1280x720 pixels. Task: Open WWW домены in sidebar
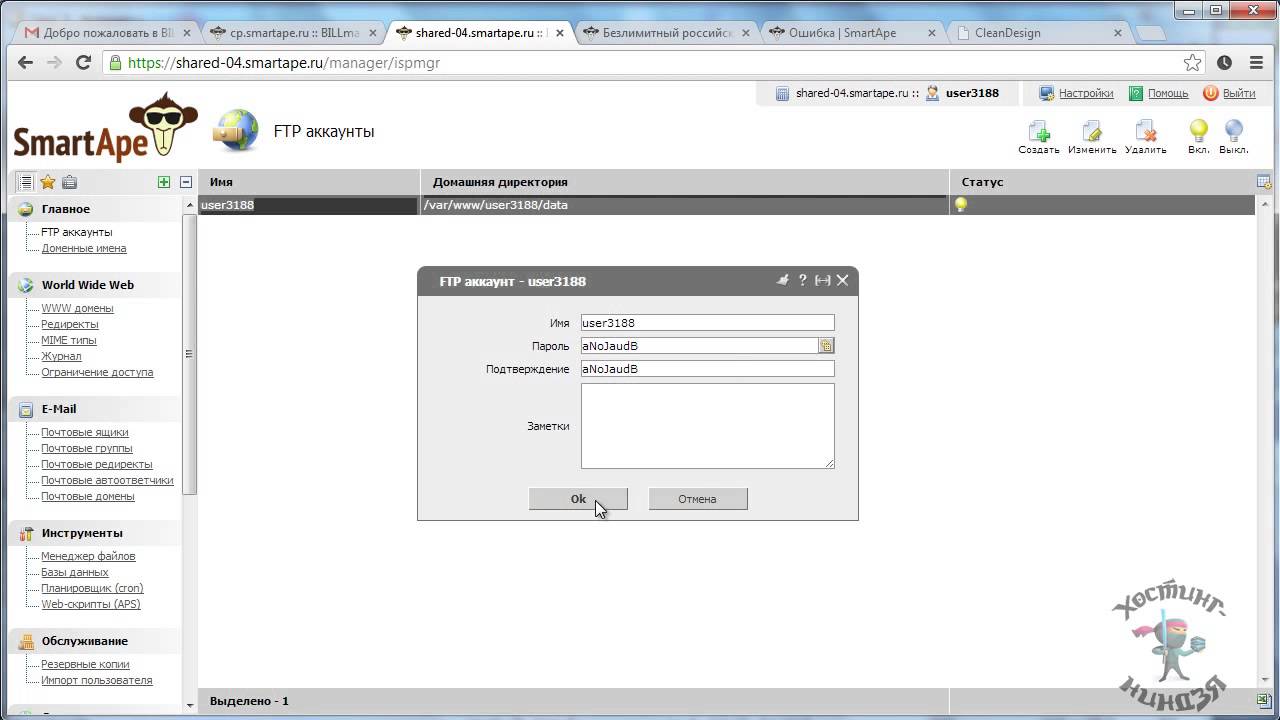pyautogui.click(x=77, y=308)
